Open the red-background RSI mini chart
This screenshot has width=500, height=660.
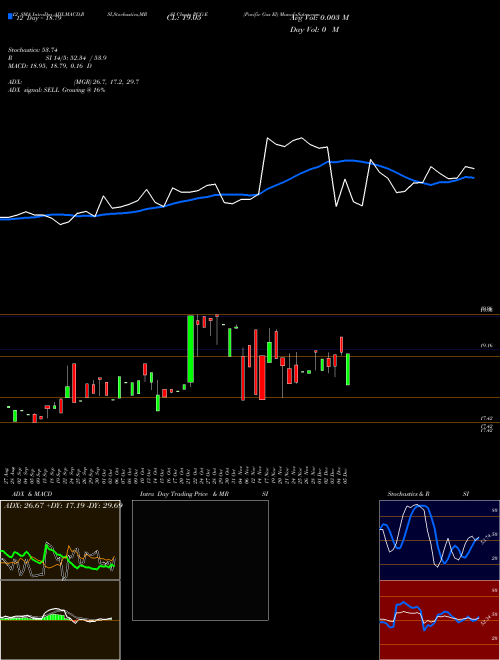point(439,620)
